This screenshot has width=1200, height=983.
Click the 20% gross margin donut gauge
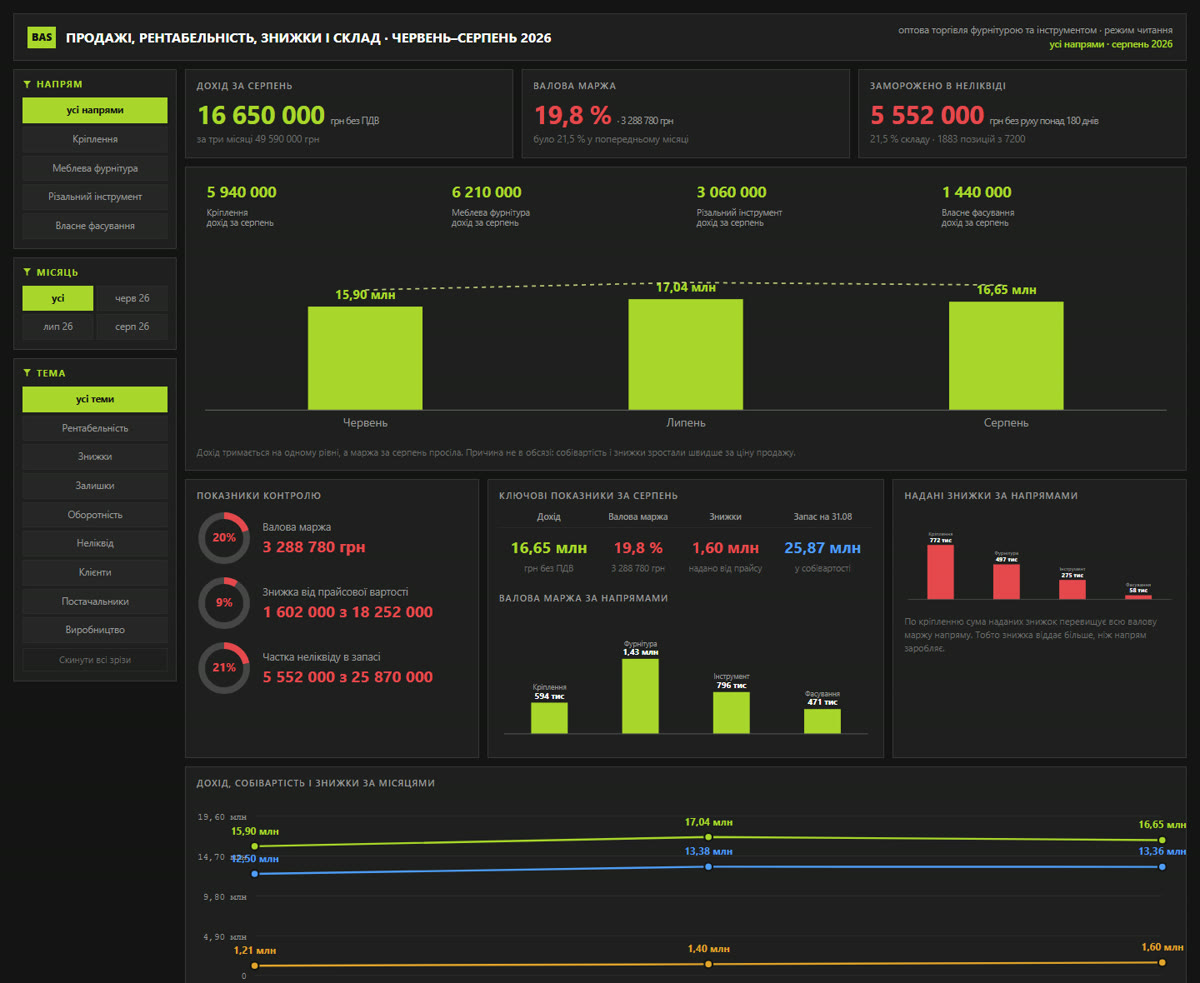tap(224, 538)
